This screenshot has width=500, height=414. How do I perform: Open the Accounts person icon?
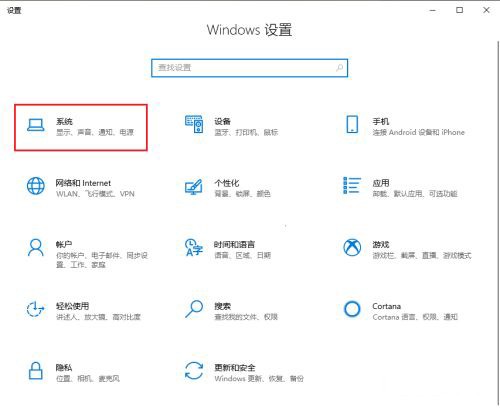pyautogui.click(x=36, y=247)
